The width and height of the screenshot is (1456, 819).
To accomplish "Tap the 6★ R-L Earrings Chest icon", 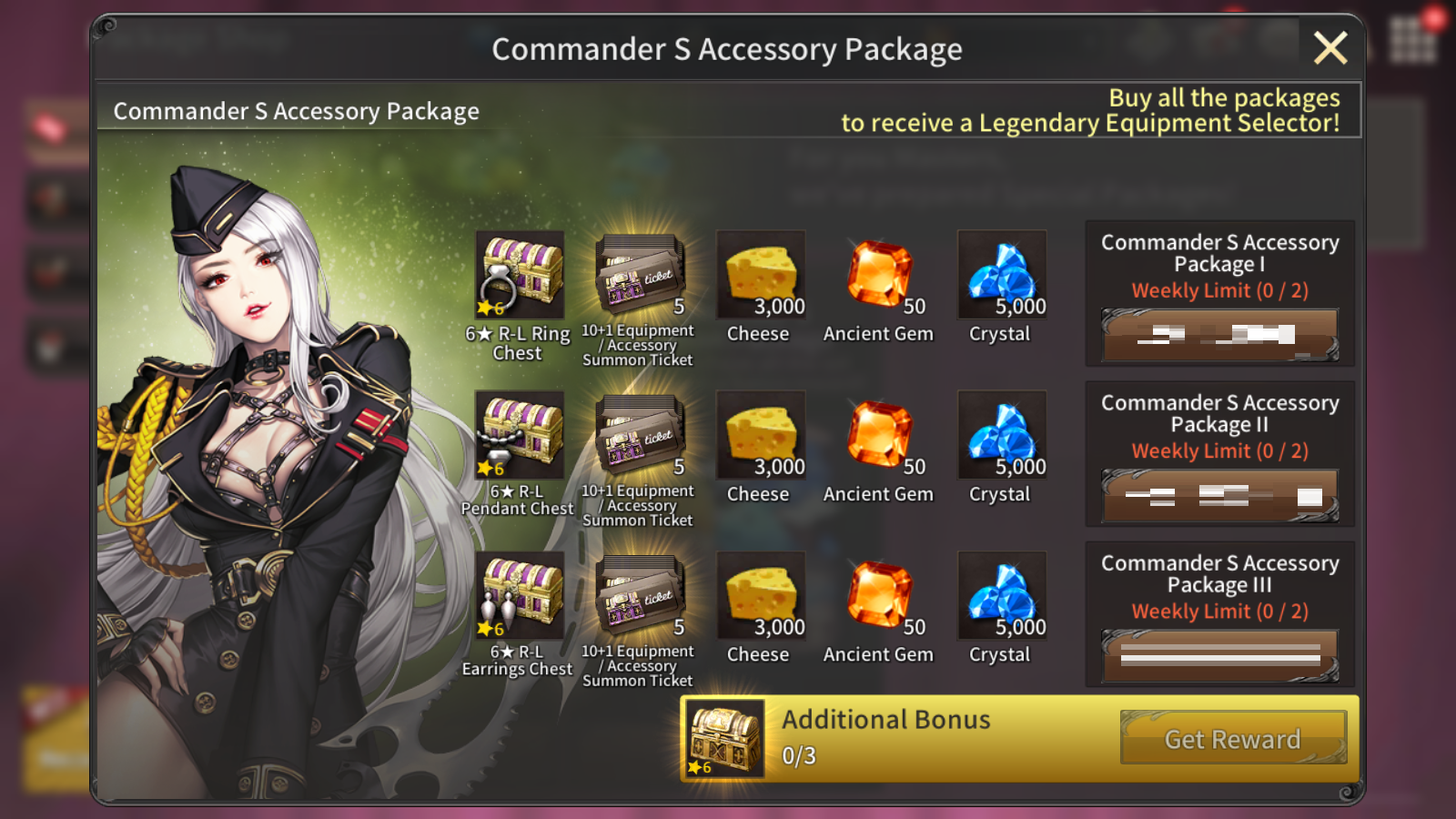I will (520, 595).
